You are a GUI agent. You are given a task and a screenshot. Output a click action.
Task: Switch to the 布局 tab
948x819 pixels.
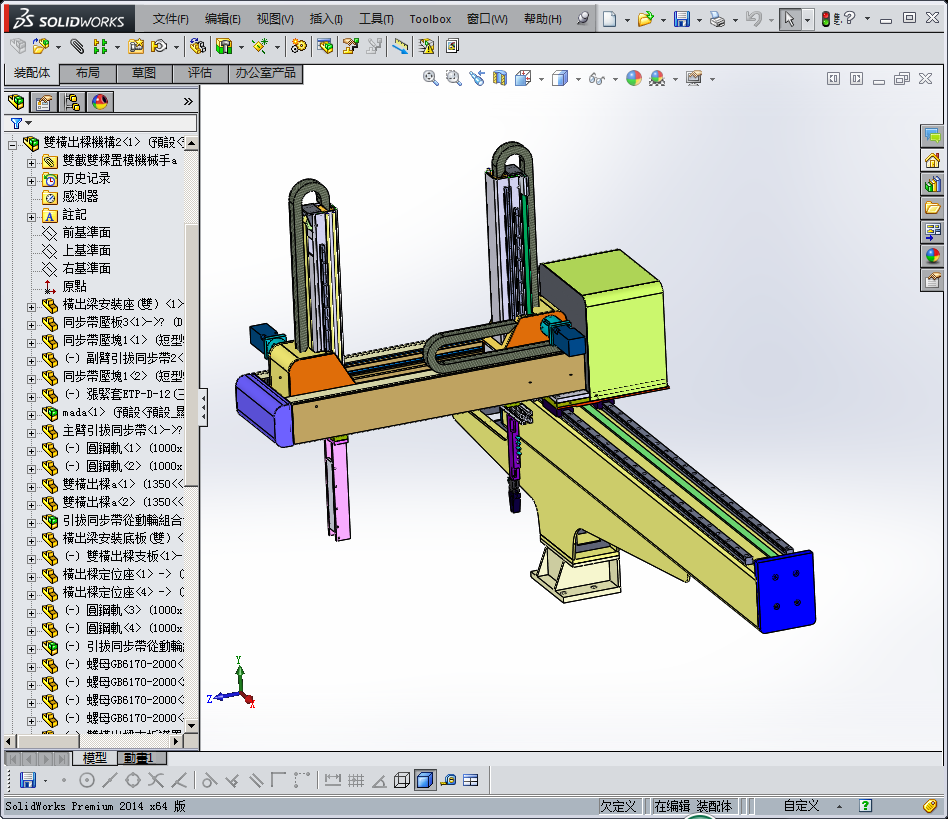coord(88,73)
